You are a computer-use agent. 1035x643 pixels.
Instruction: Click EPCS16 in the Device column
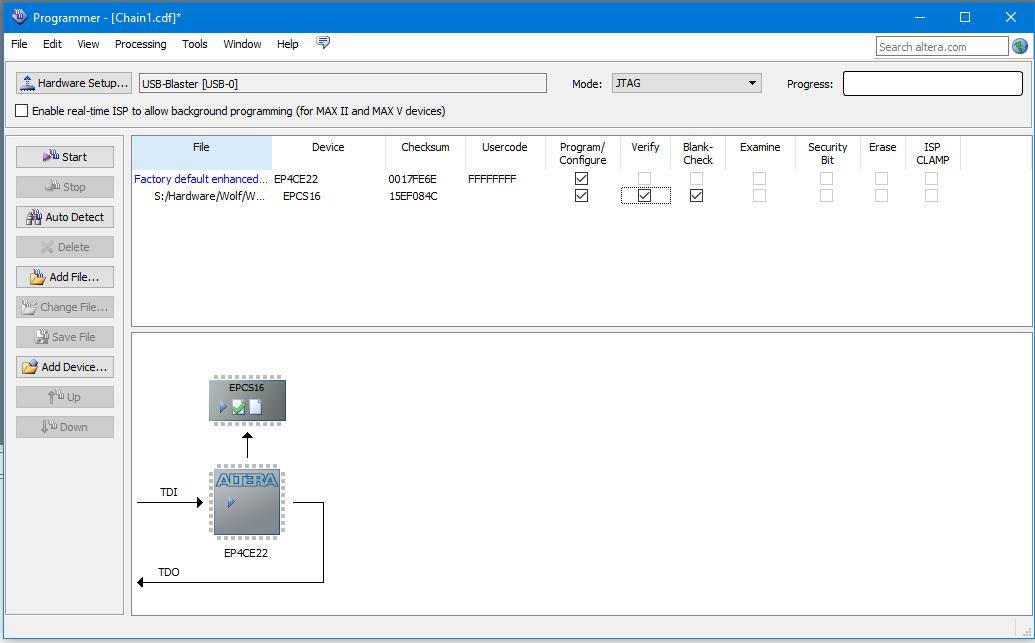coord(302,196)
